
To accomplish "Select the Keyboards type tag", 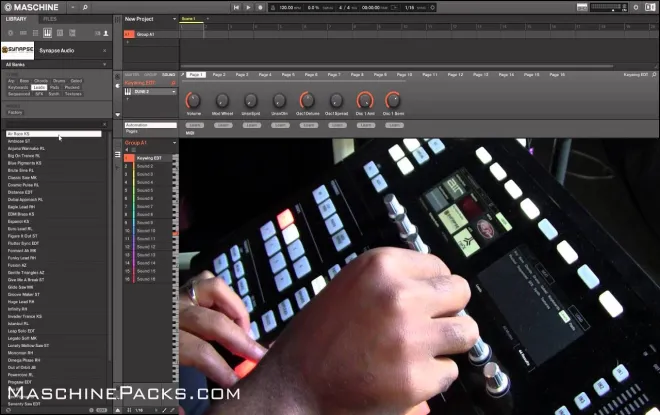I will tap(18, 88).
